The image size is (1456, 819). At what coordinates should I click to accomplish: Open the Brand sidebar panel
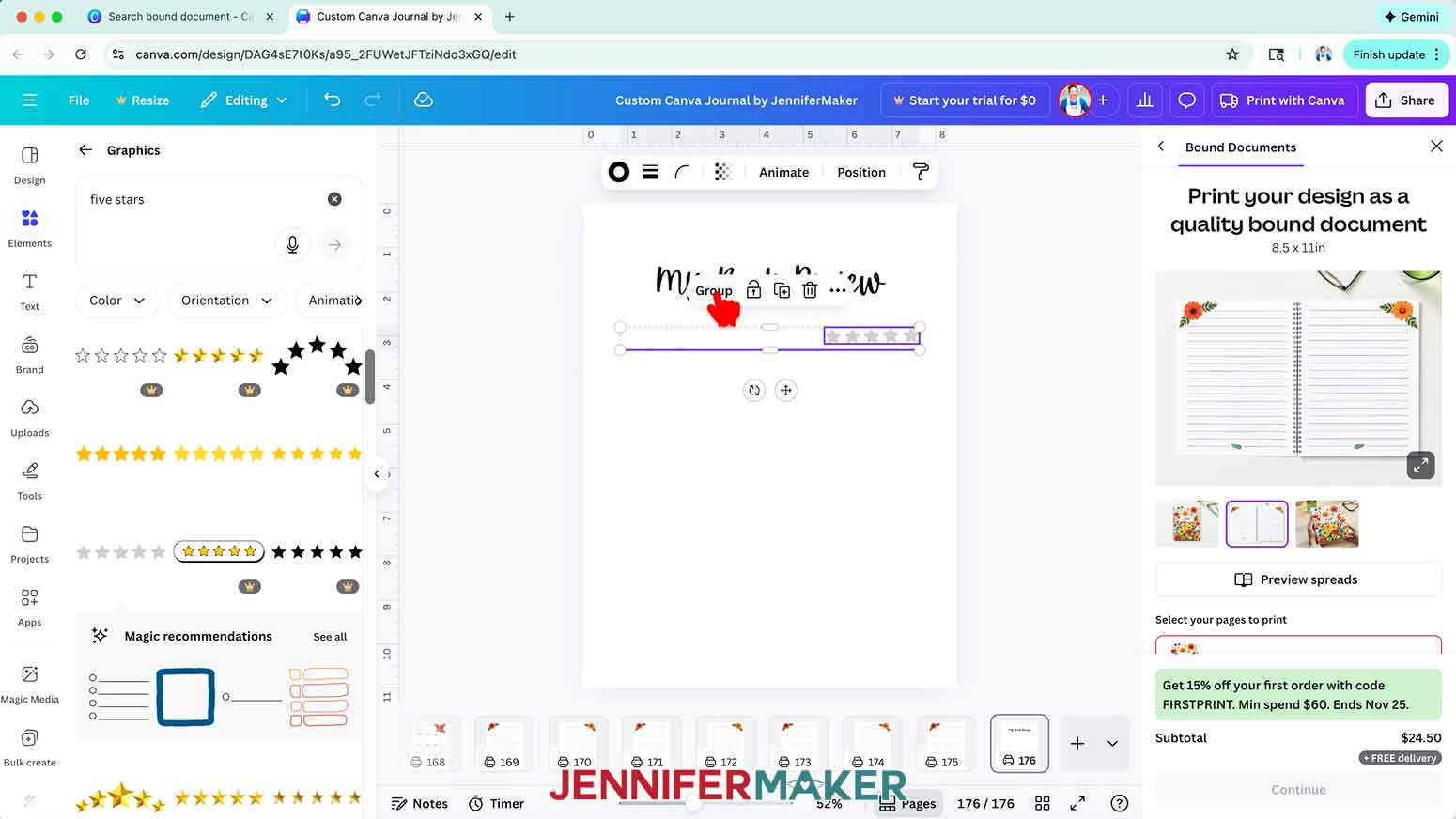tap(29, 355)
